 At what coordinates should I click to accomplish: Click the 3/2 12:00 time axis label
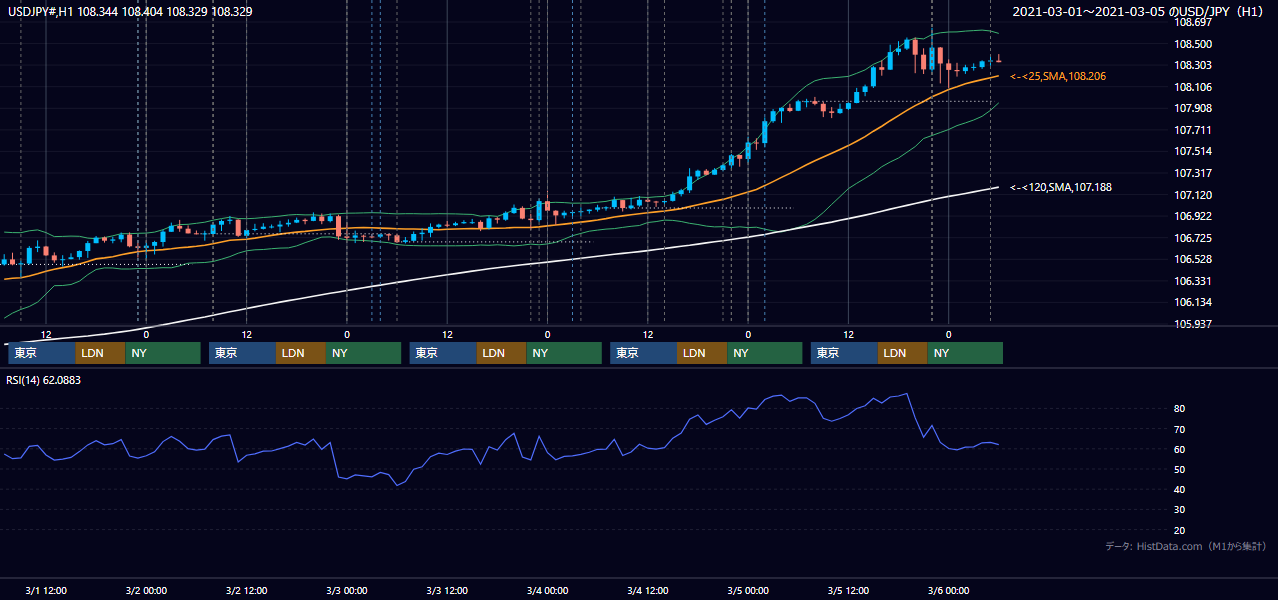(246, 590)
